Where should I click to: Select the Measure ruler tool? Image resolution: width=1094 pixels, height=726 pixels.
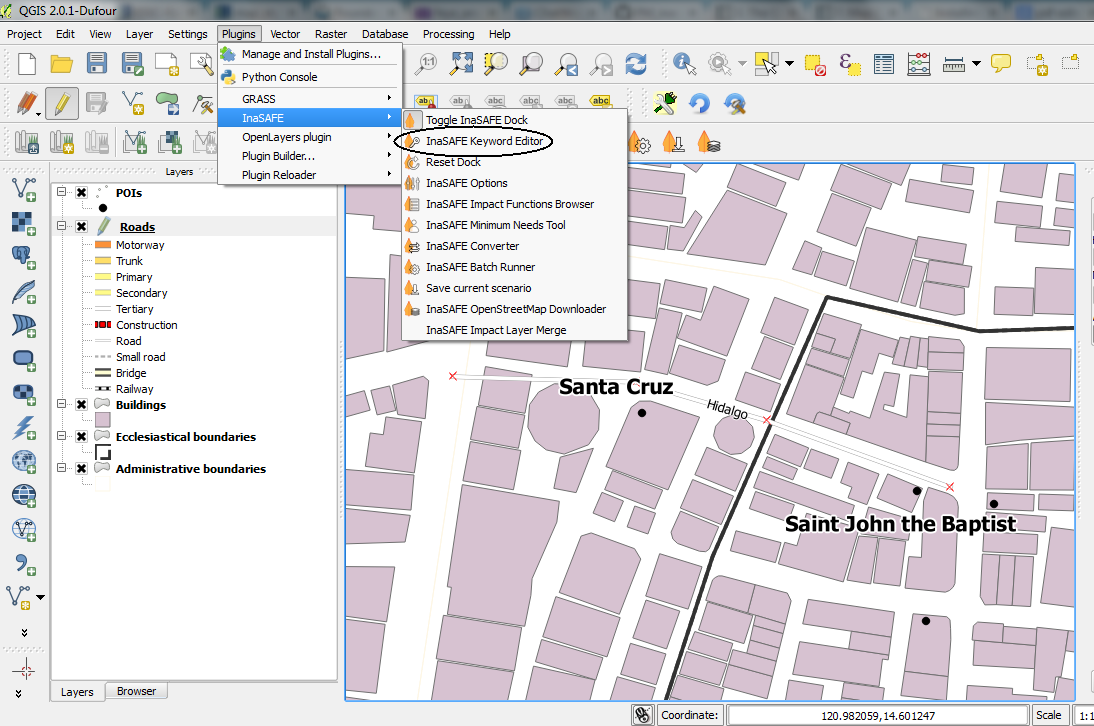tap(954, 64)
